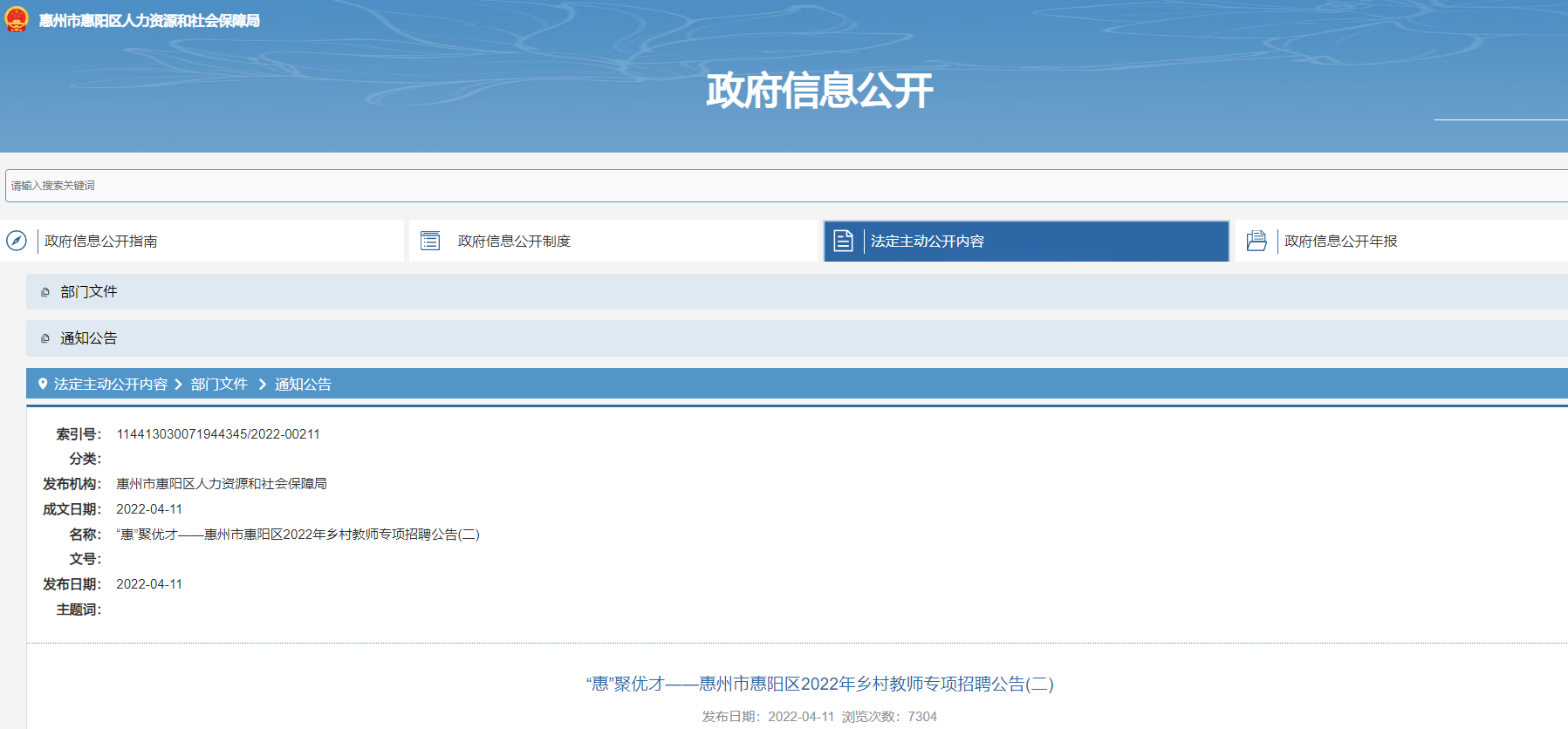
Task: Click the 政府信息公开 banner heading
Action: (x=819, y=91)
